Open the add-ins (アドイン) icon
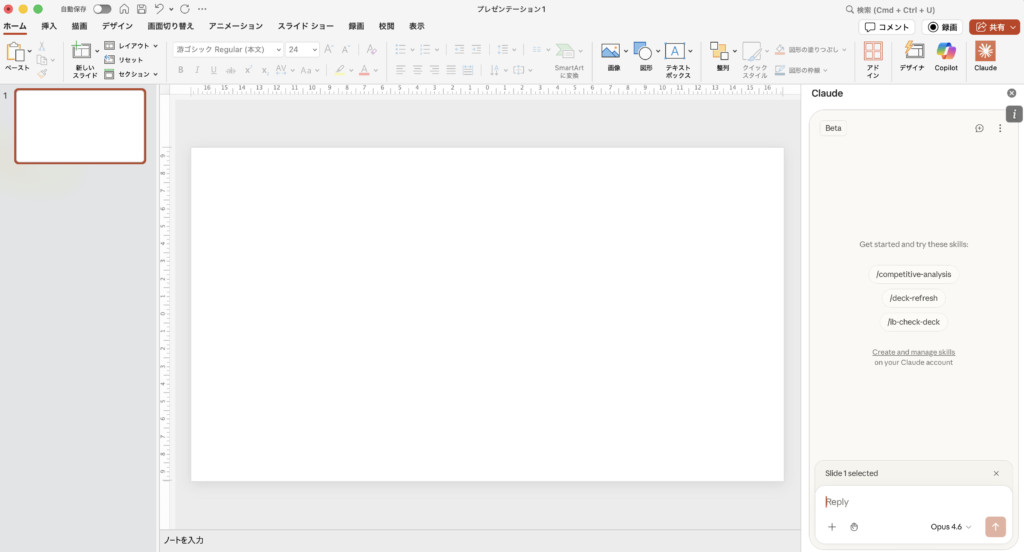 tap(872, 59)
